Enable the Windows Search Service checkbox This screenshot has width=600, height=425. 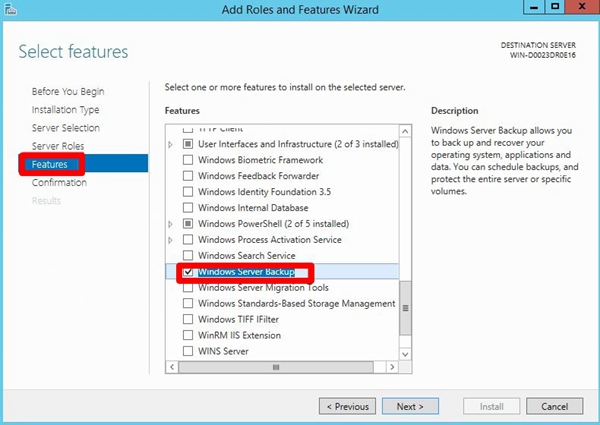(x=188, y=255)
